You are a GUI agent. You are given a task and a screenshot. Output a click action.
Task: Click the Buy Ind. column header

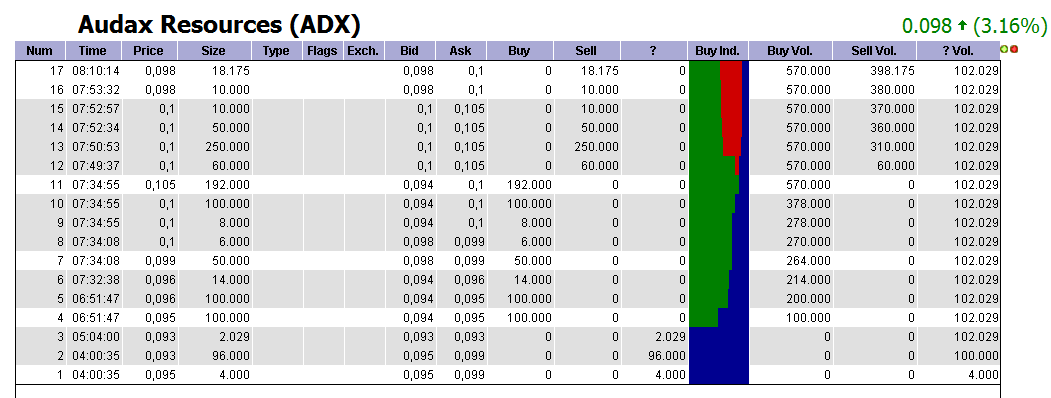[718, 51]
